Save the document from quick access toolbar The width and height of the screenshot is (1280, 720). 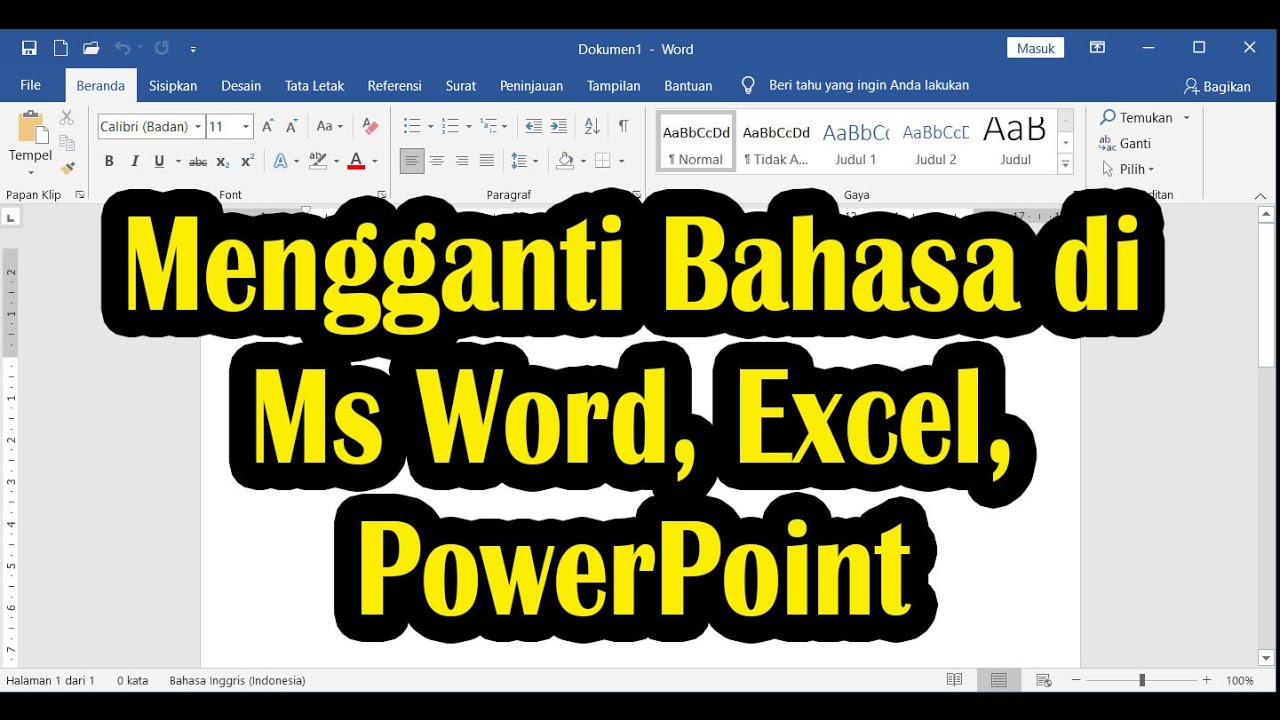(x=29, y=48)
